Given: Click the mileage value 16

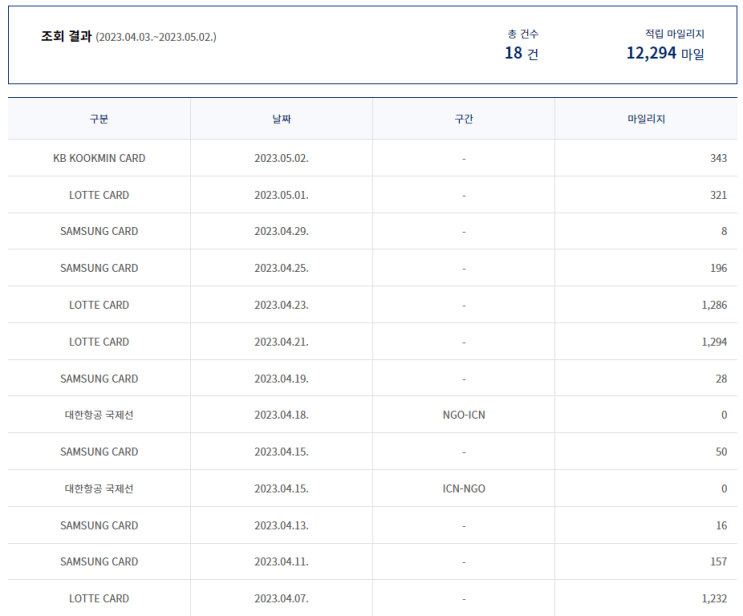Looking at the screenshot, I should [721, 526].
